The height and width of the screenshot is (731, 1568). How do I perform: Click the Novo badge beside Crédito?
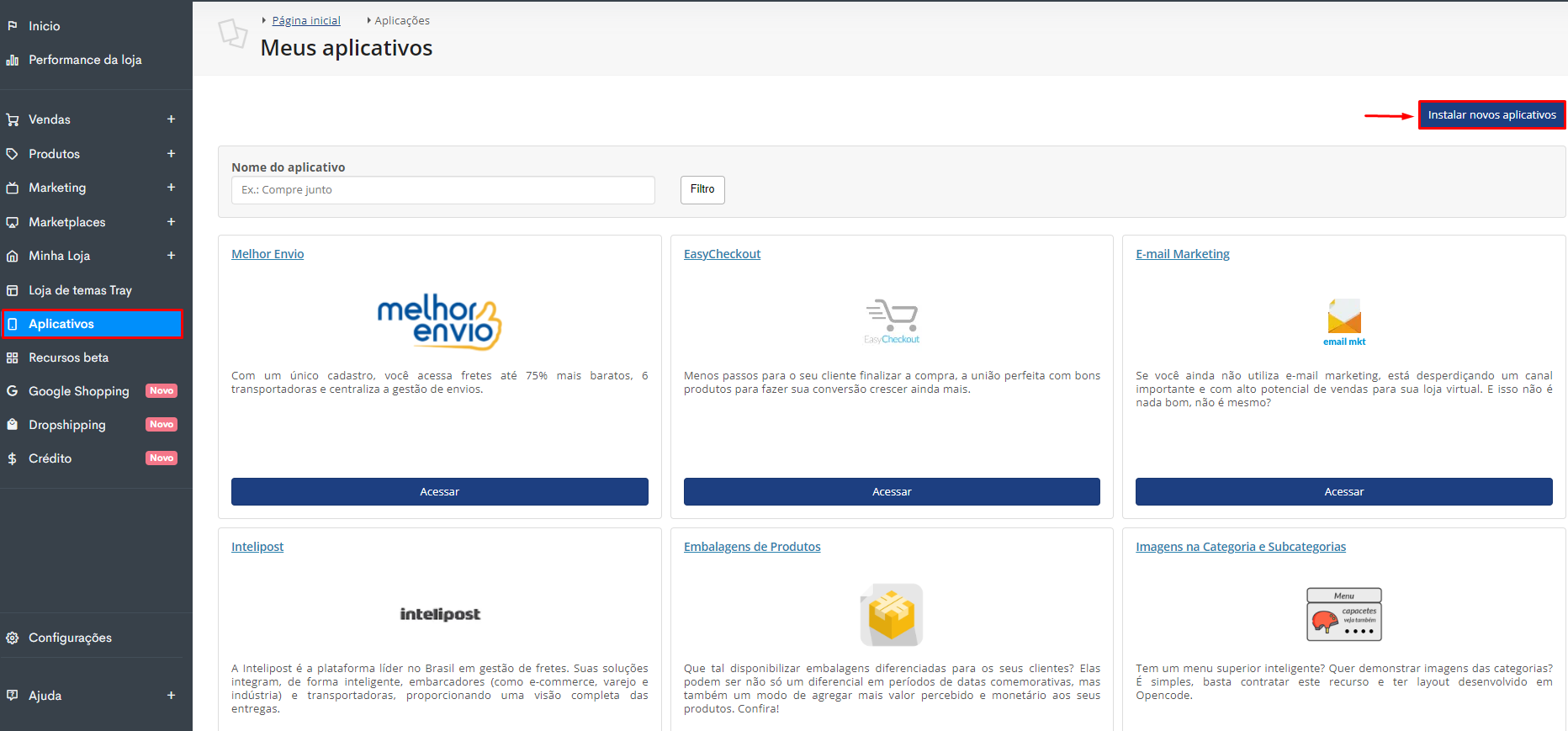(x=162, y=458)
